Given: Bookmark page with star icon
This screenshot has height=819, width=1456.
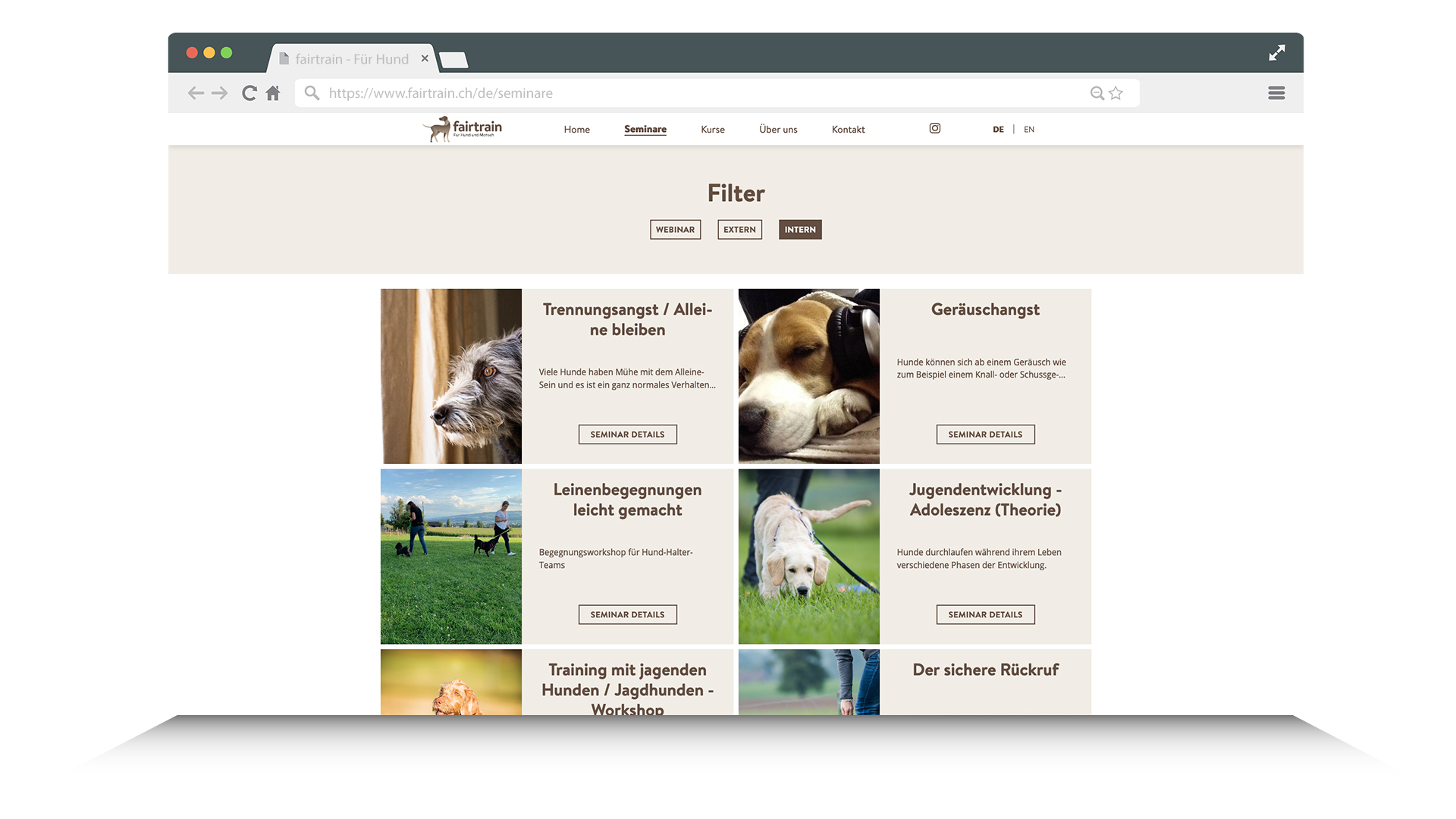Looking at the screenshot, I should pyautogui.click(x=1116, y=93).
